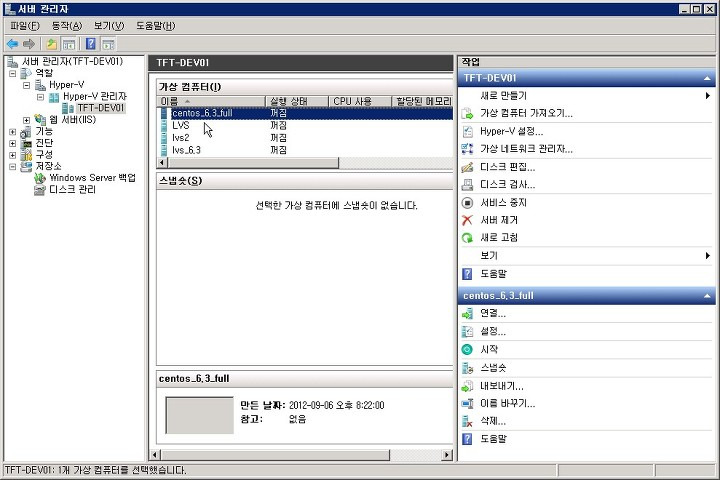Click the red X 서버 제거 icon
Viewport: 720px width, 480px height.
tap(467, 220)
